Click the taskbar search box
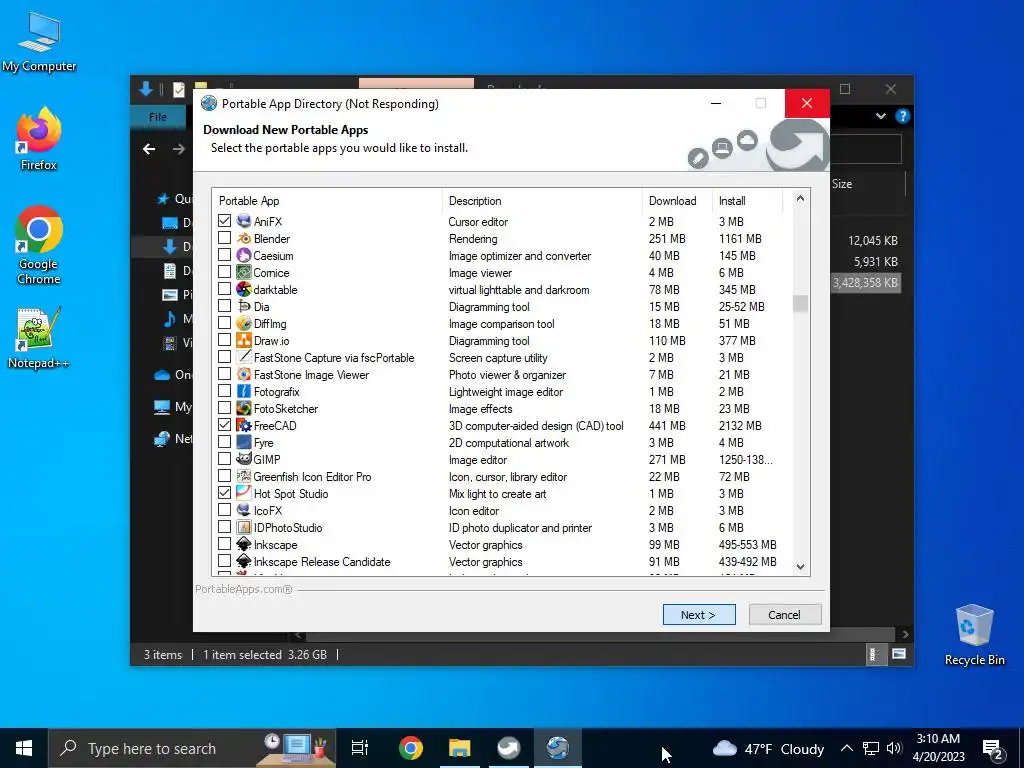Screen dimensions: 1024x768 pyautogui.click(x=192, y=748)
